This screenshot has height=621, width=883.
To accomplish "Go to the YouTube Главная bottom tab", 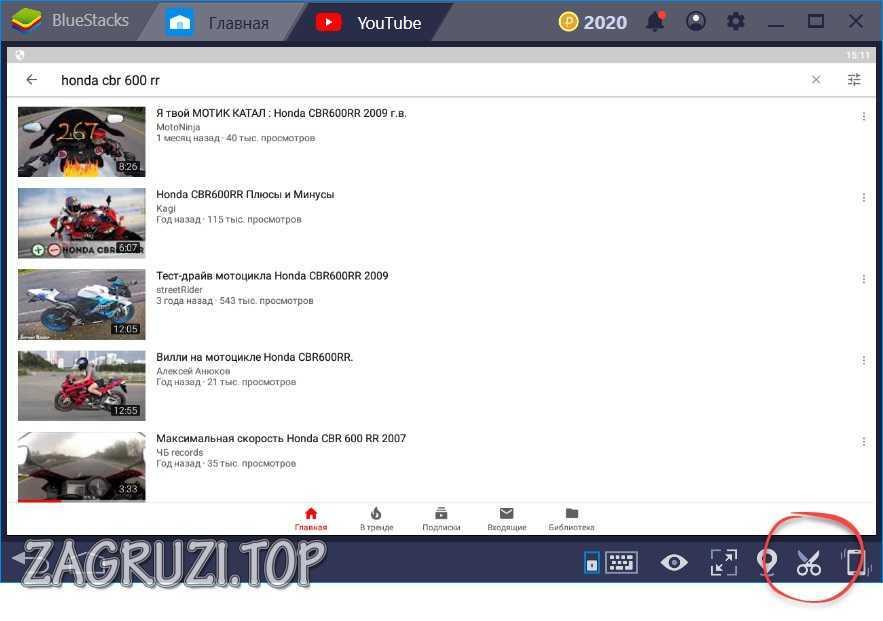I will click(311, 519).
